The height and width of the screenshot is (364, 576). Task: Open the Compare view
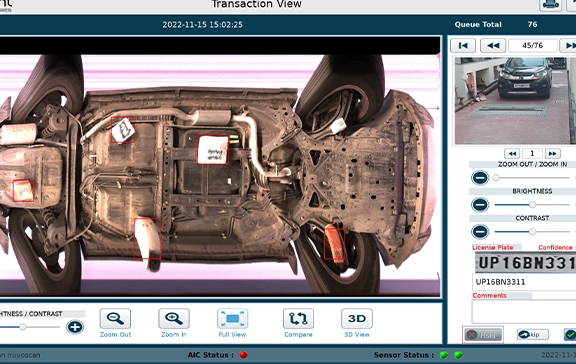click(298, 318)
